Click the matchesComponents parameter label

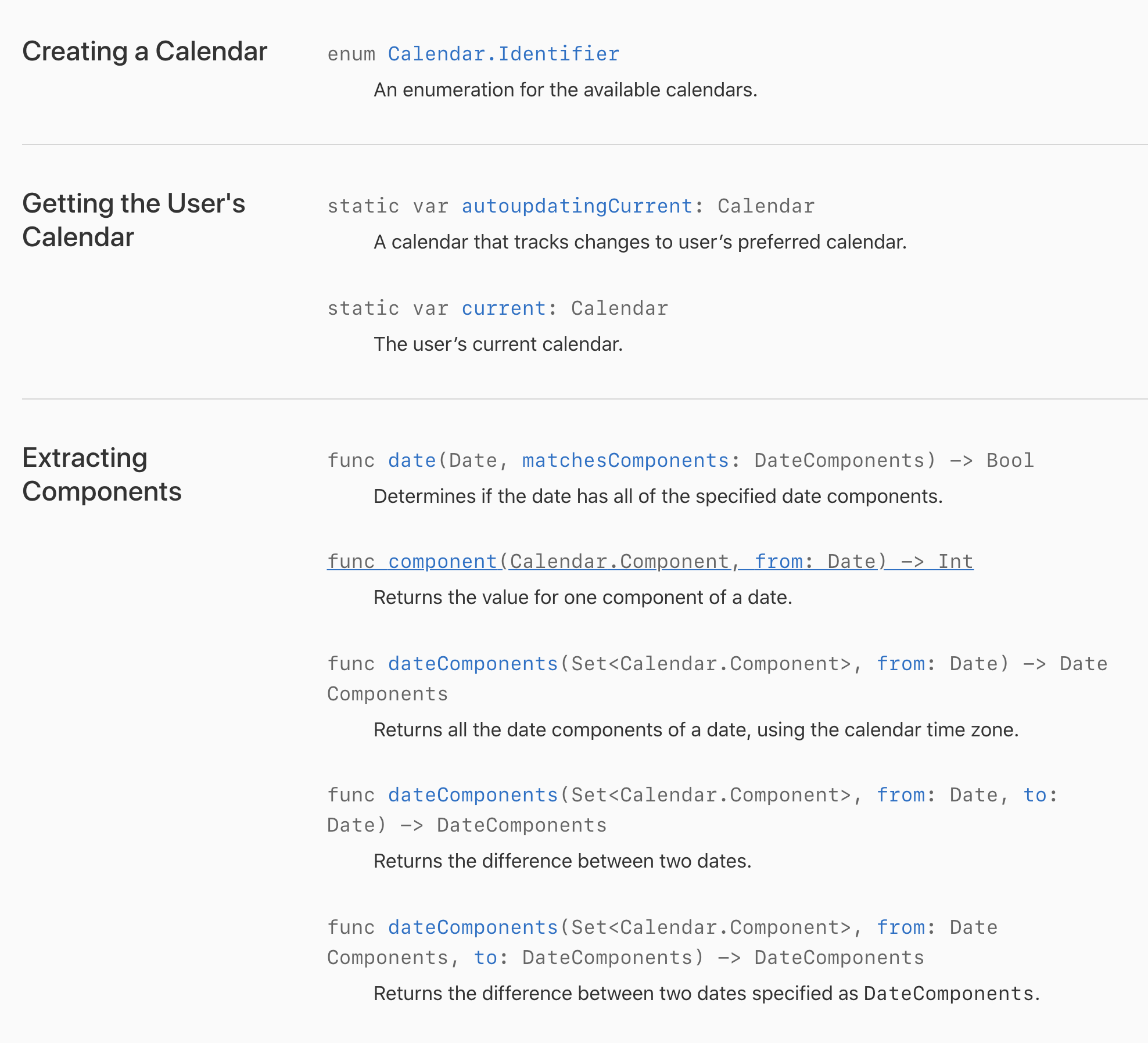point(625,461)
